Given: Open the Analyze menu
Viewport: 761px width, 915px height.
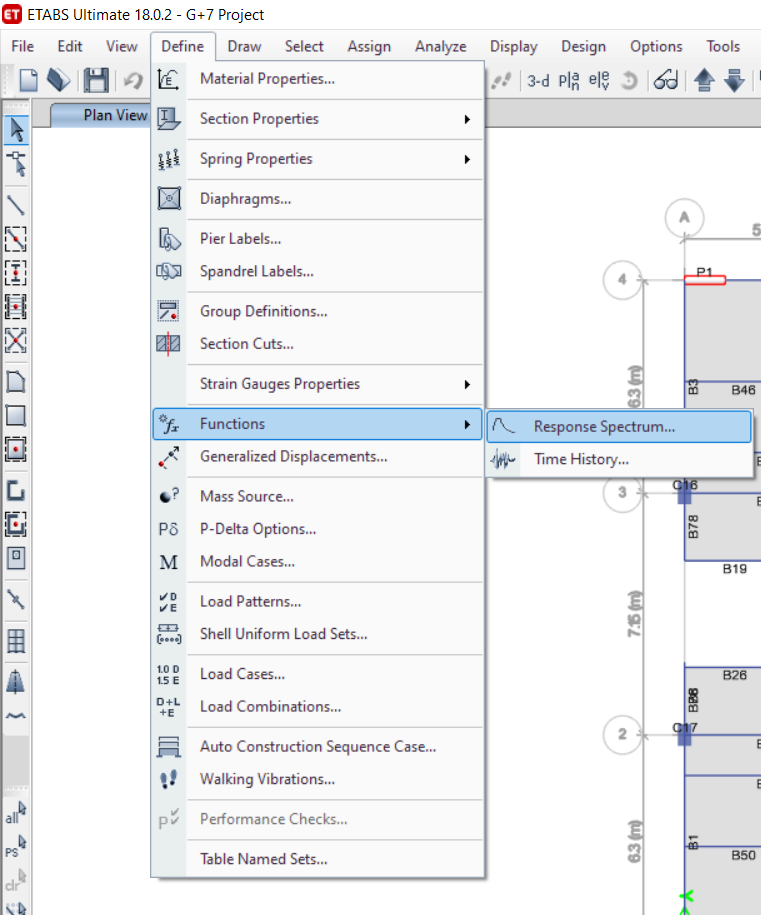Looking at the screenshot, I should click(441, 46).
